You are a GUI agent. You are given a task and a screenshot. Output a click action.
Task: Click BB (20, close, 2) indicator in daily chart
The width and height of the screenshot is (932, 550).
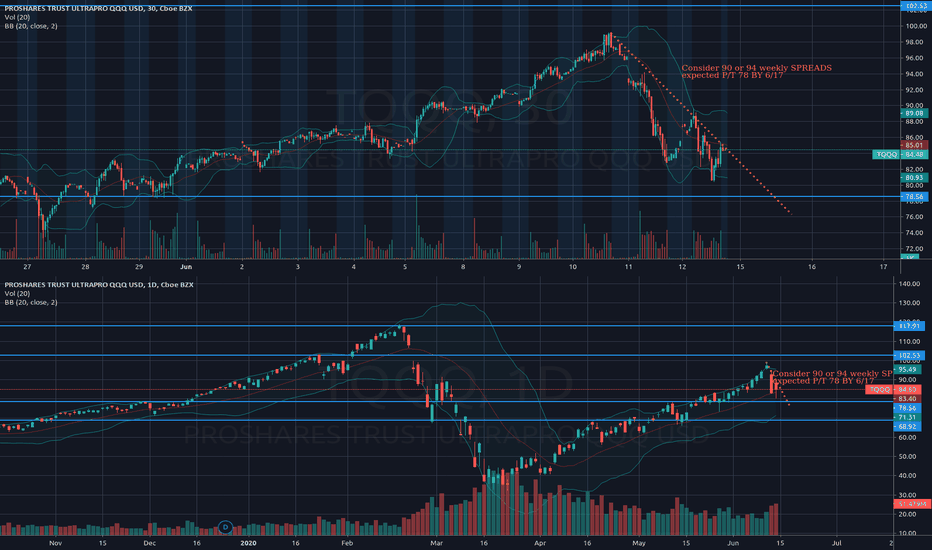(x=31, y=303)
